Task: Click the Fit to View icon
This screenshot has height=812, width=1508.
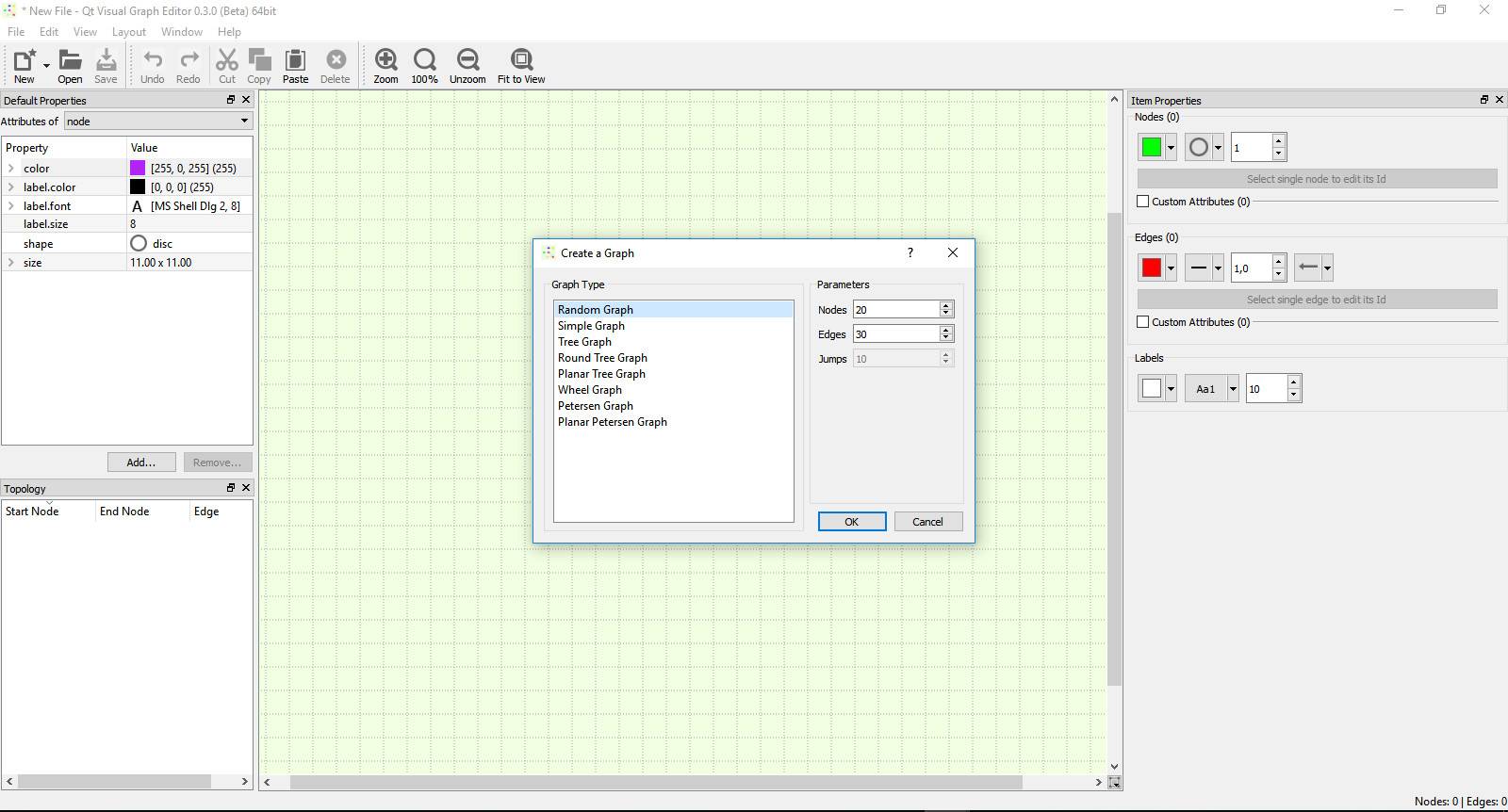Action: click(x=522, y=60)
